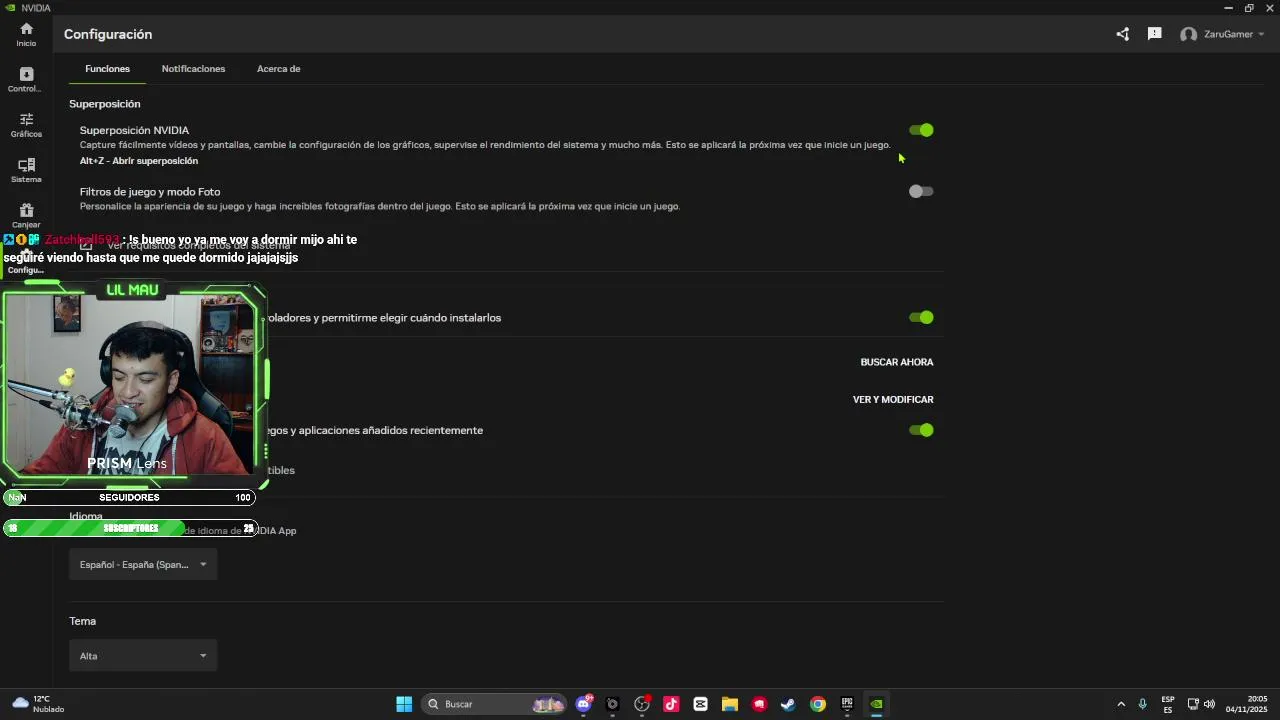
Task: Click the Superposición section heading
Action: (104, 104)
